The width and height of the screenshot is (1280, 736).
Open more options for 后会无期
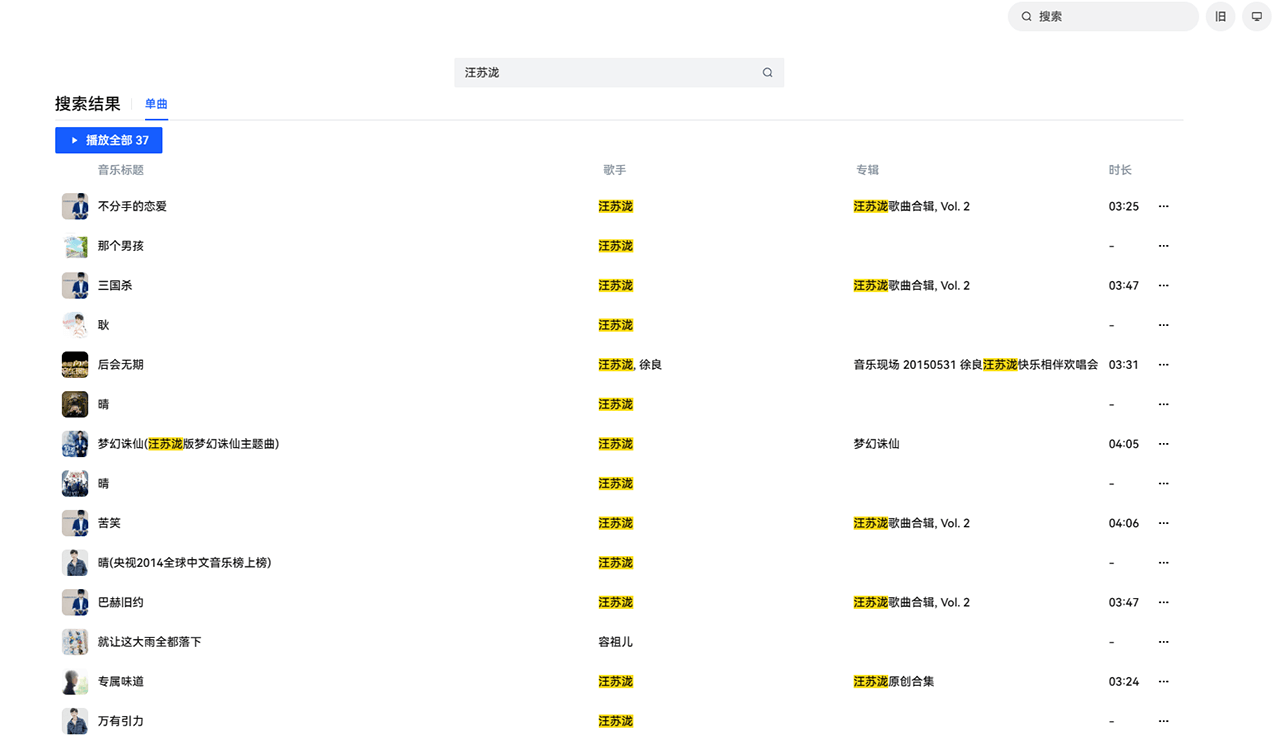click(1163, 364)
